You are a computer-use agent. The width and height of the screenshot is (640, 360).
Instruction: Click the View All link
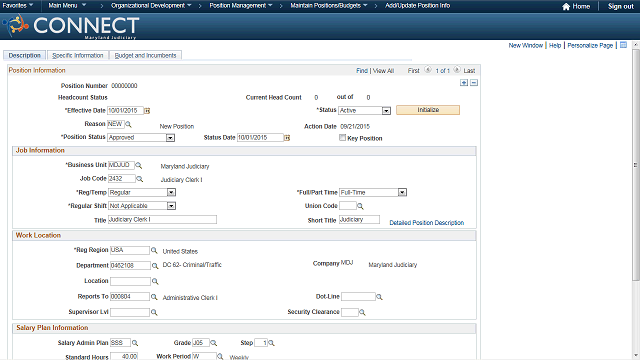tap(383, 71)
